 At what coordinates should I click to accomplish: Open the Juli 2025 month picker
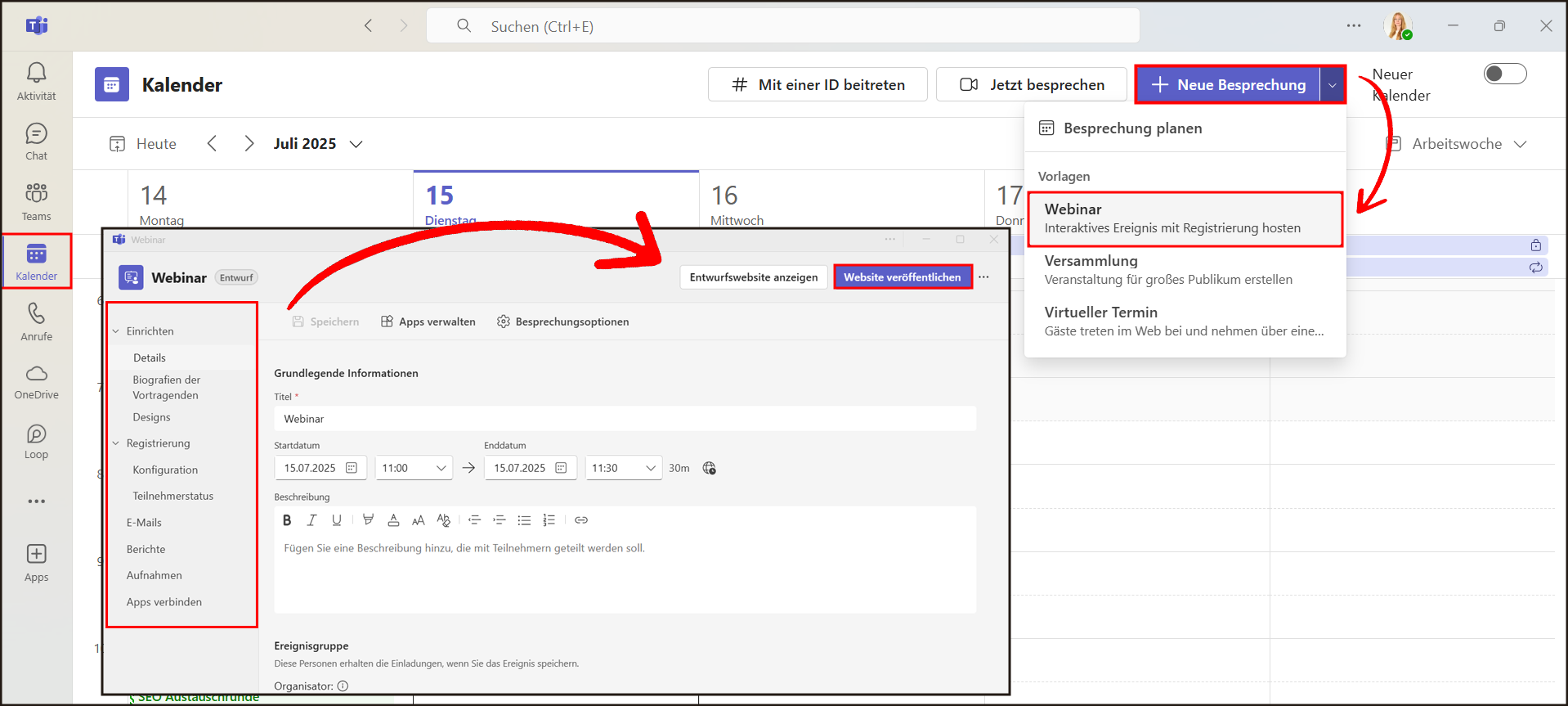point(318,144)
